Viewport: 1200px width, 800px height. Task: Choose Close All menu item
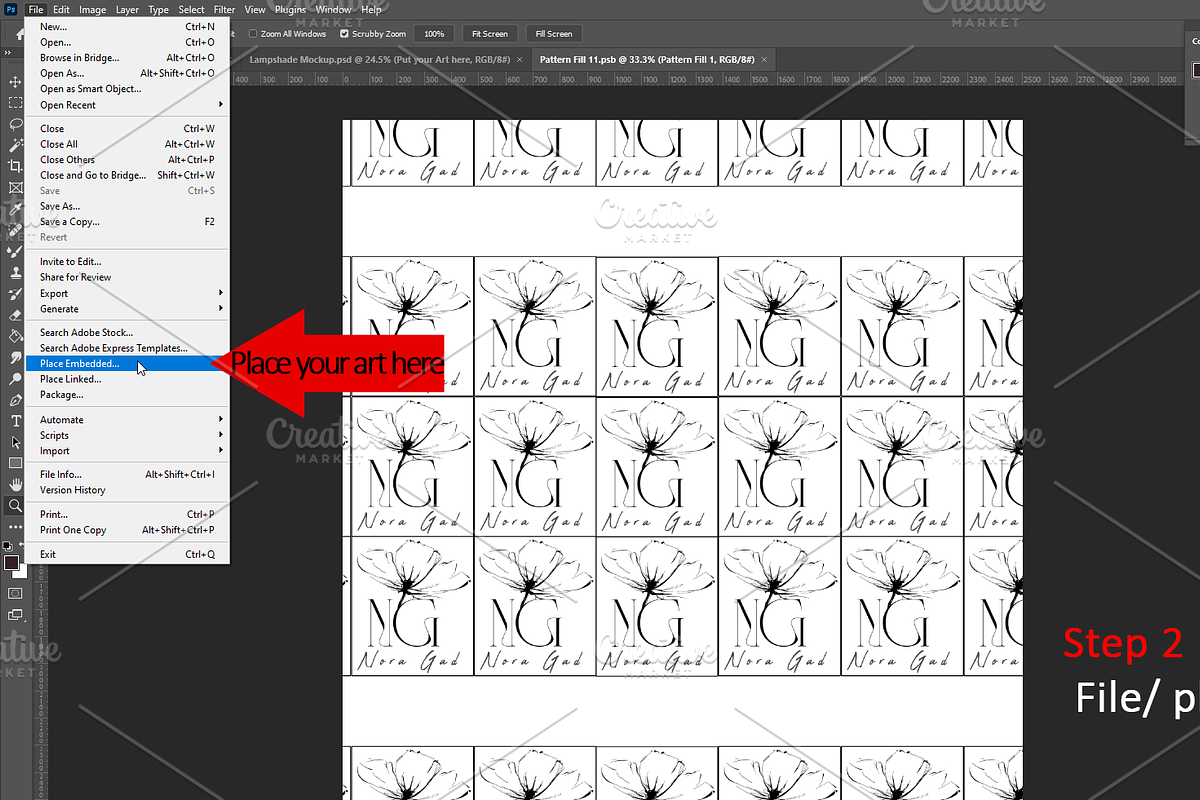point(127,144)
